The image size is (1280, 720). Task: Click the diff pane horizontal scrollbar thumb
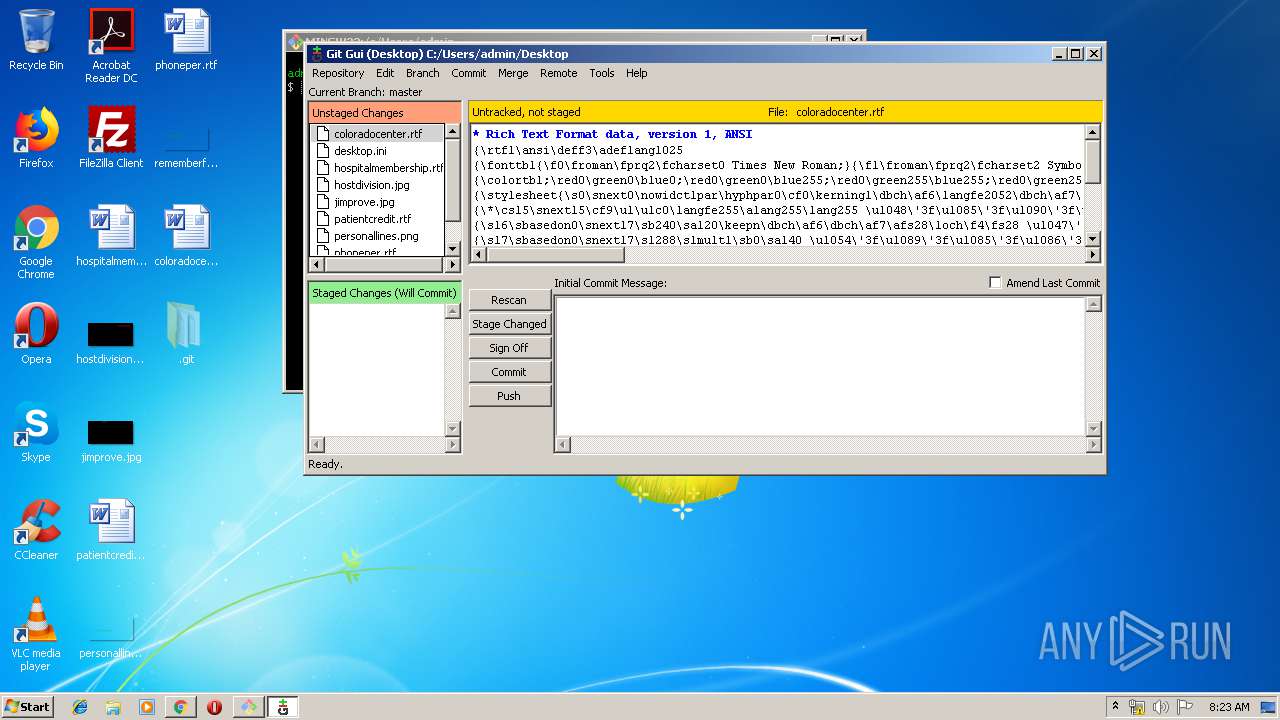[x=555, y=255]
